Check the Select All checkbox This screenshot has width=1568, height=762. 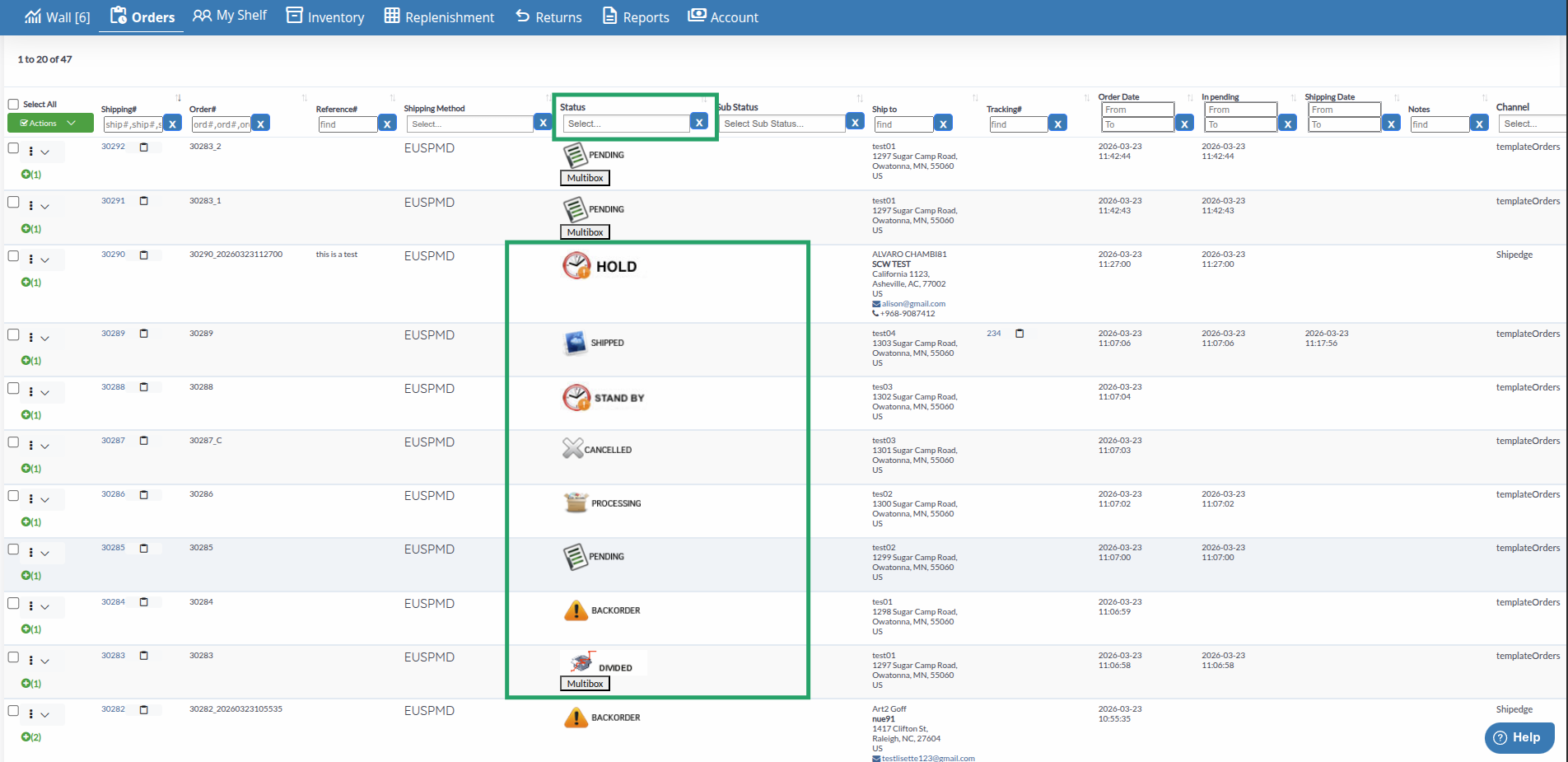(x=13, y=105)
